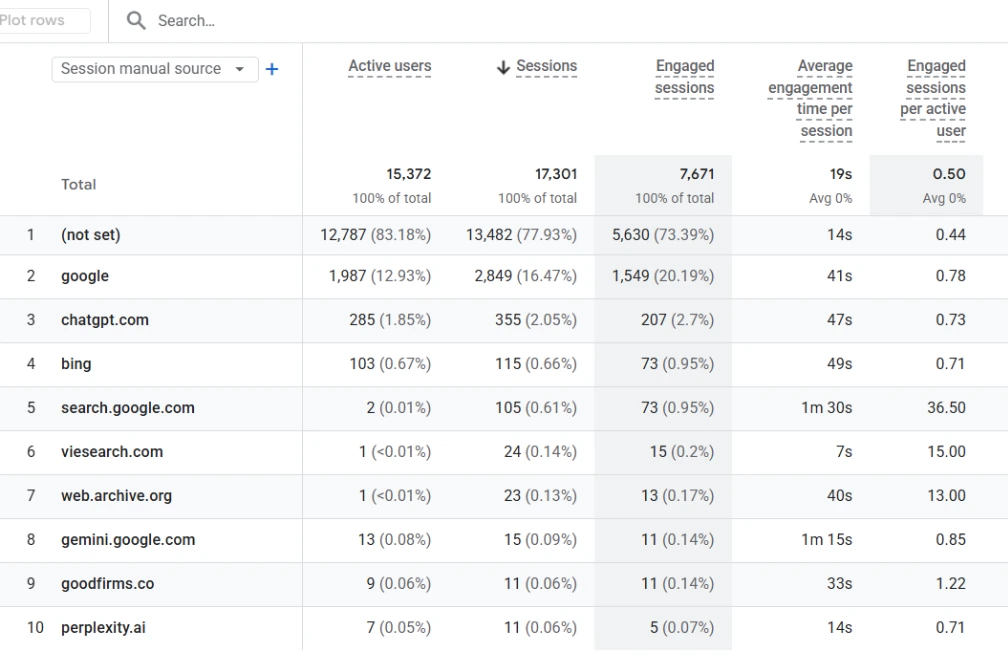The width and height of the screenshot is (1008, 660).
Task: Add a secondary dimension with plus icon
Action: coord(272,69)
